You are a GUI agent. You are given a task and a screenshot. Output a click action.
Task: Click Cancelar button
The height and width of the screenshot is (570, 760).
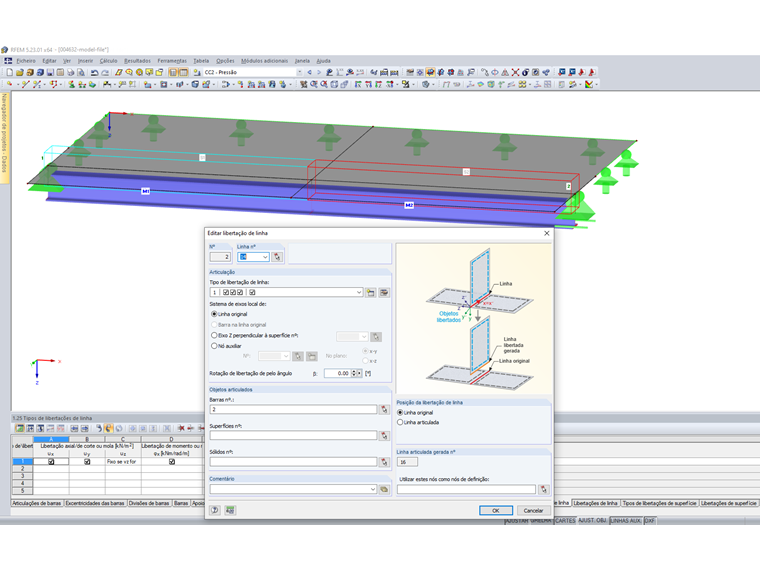coord(533,510)
